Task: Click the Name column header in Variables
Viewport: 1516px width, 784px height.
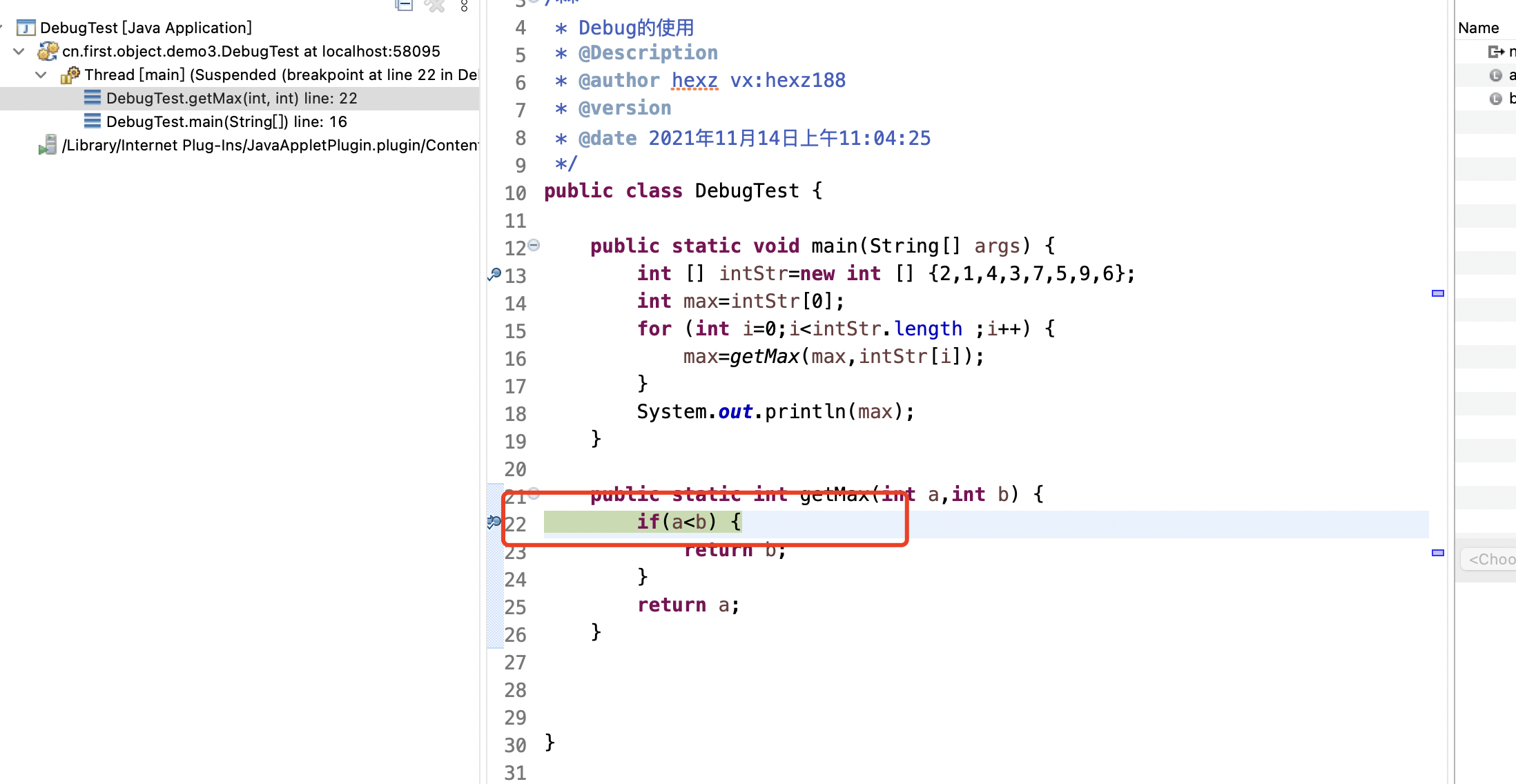Action: pyautogui.click(x=1478, y=28)
